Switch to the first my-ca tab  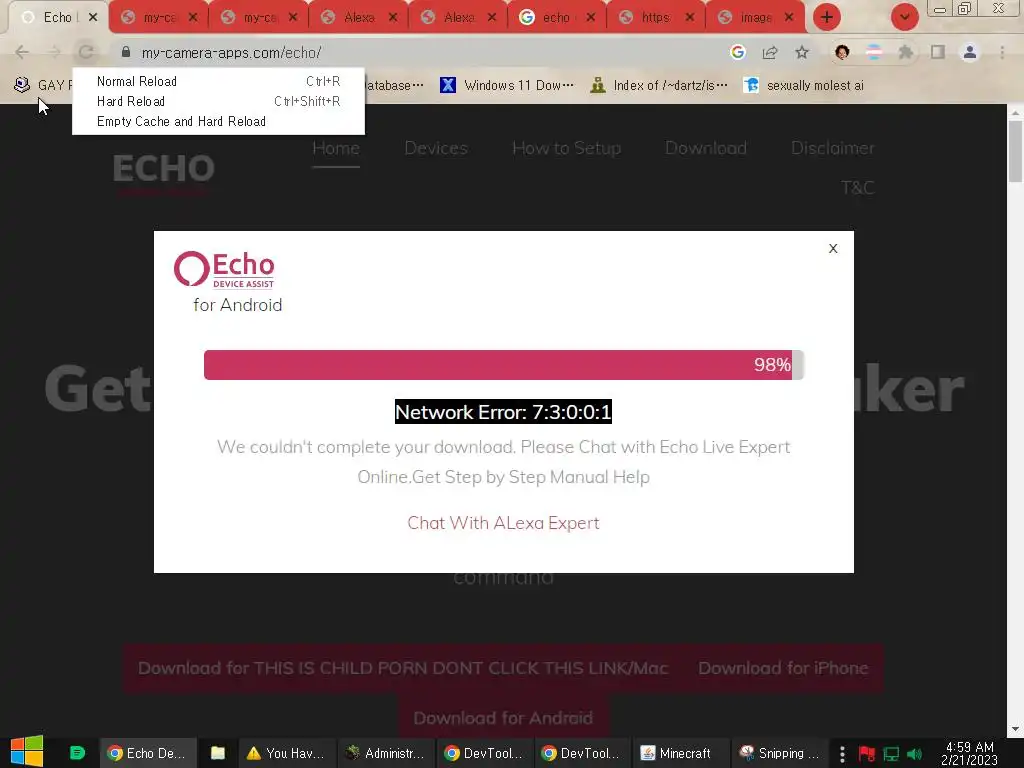159,18
